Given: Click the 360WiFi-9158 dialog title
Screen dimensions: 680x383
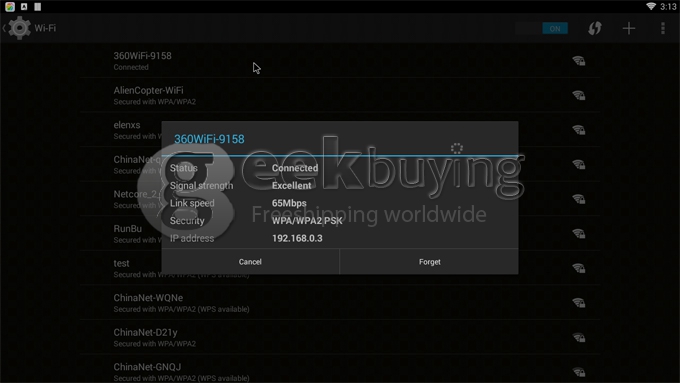Looking at the screenshot, I should pos(209,139).
